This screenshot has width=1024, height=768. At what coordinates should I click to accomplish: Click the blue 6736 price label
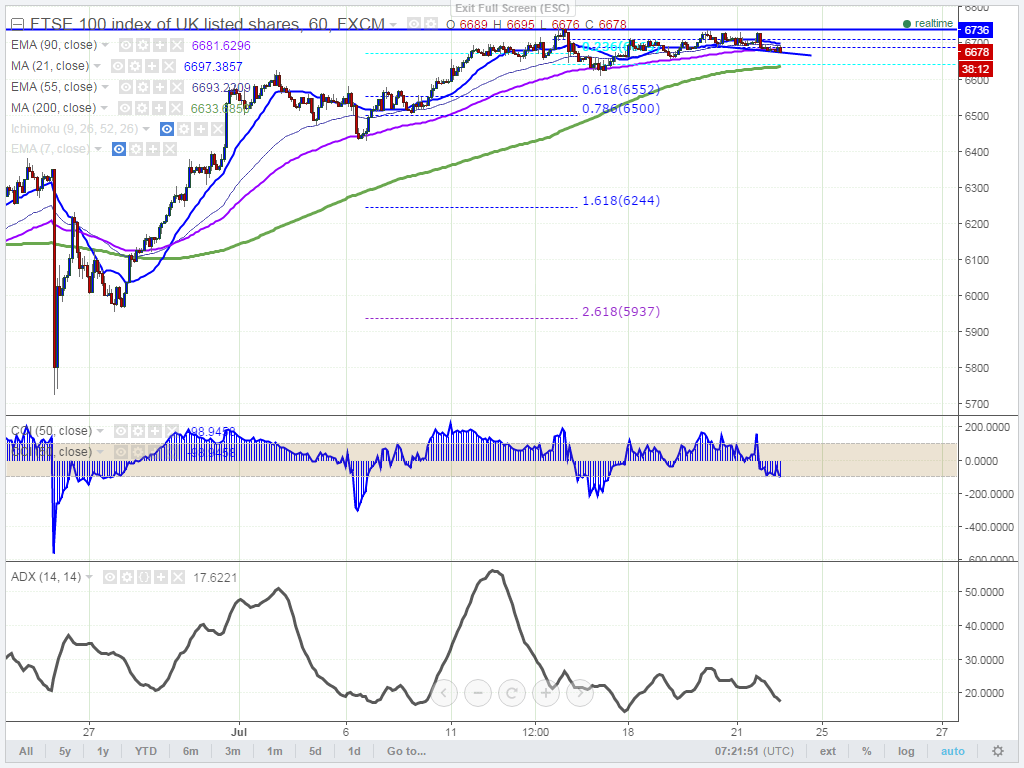pyautogui.click(x=976, y=30)
